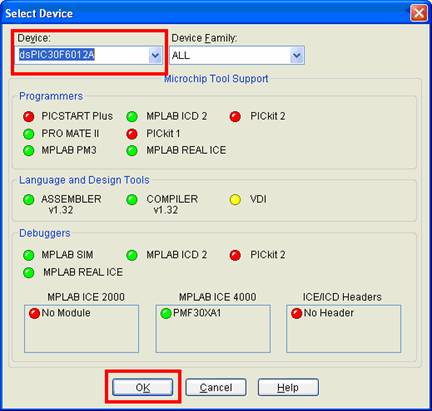Click the red PICSTART Plus status indicator

tap(29, 116)
